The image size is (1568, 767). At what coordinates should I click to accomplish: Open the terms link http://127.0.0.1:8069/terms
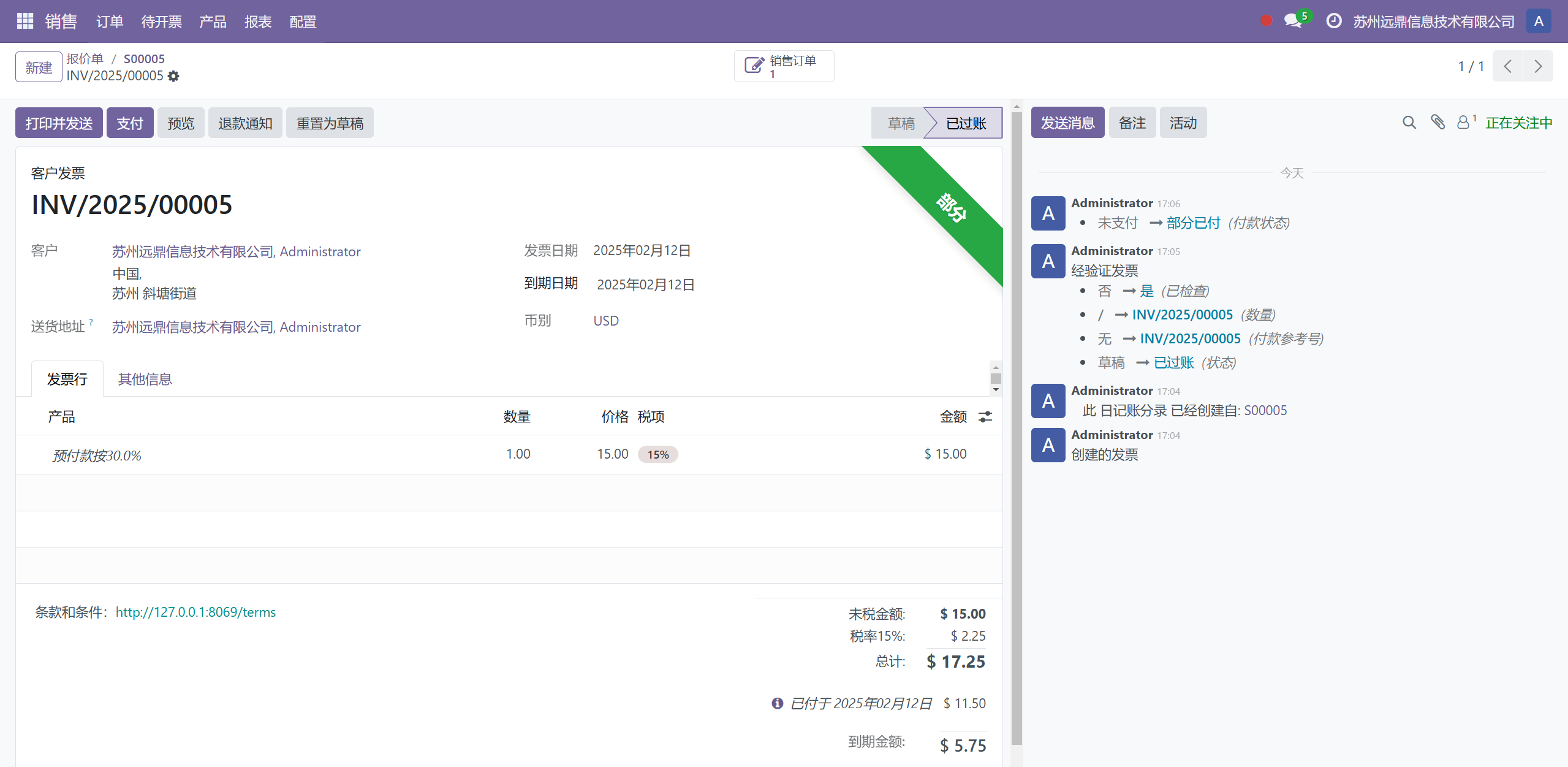pyautogui.click(x=195, y=612)
